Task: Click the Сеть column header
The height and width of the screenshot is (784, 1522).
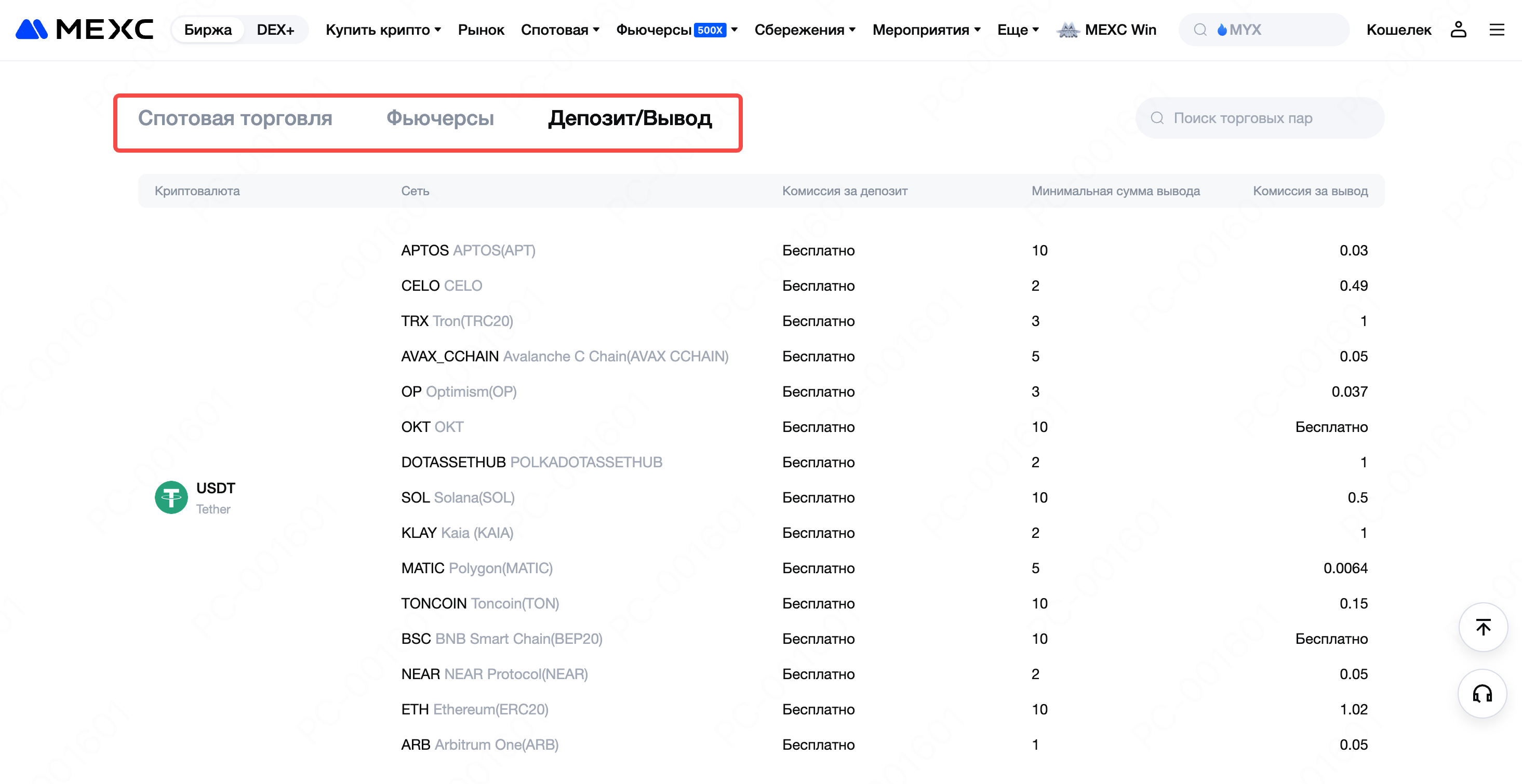Action: (x=416, y=191)
